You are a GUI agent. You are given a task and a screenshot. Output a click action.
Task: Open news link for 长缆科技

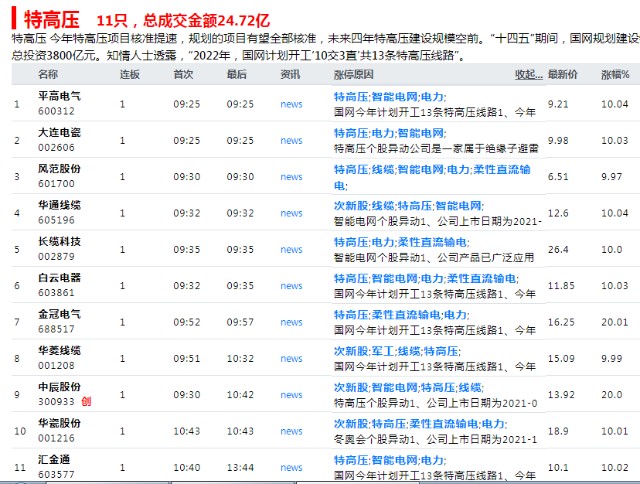tap(291, 249)
